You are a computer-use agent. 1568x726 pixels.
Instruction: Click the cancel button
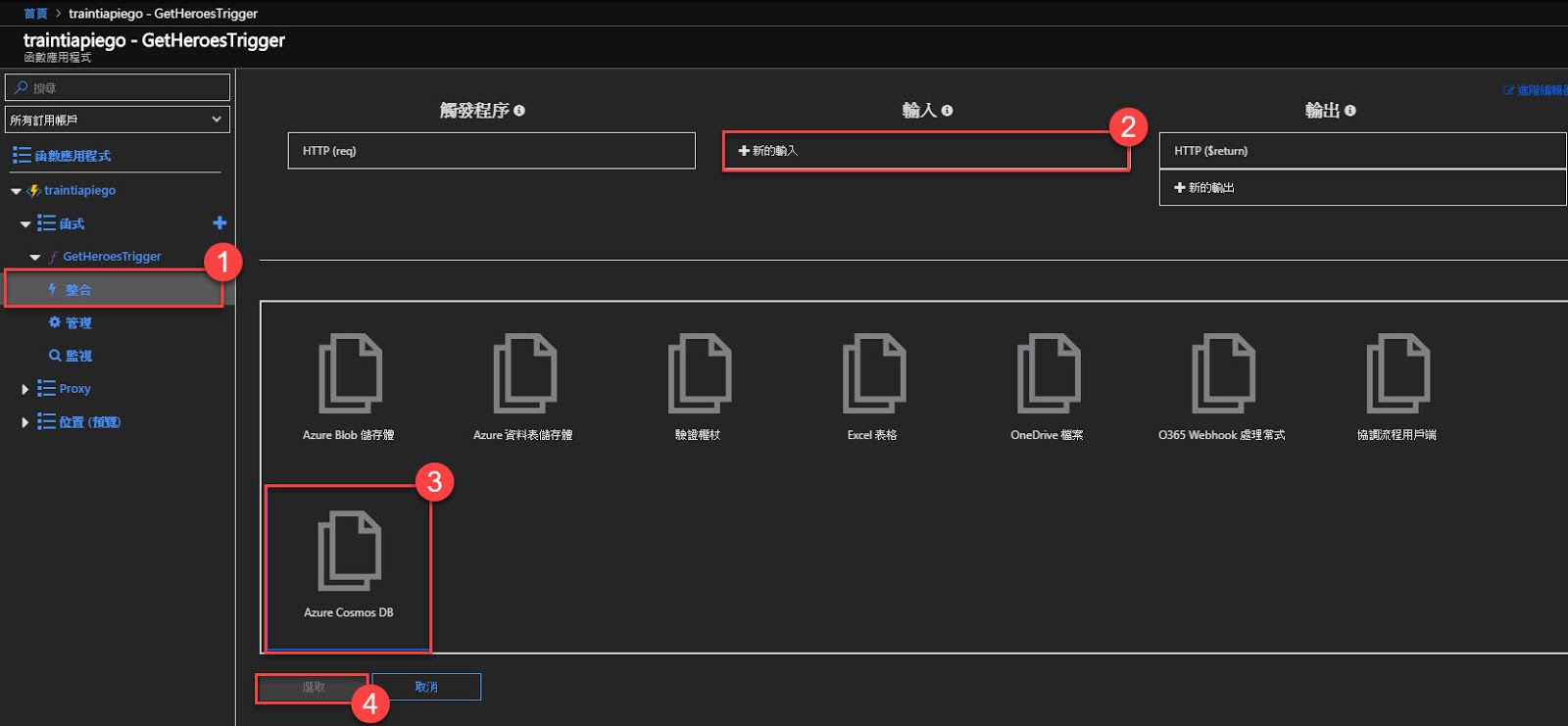point(426,687)
